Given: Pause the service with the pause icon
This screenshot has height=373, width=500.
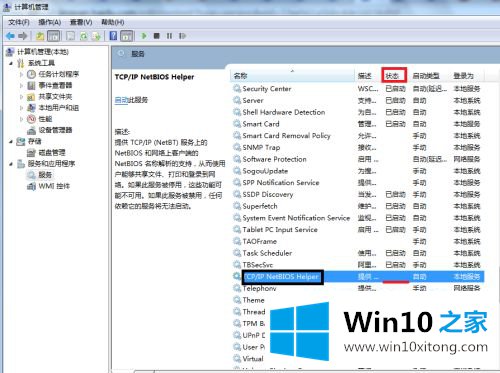Looking at the screenshot, I should tap(169, 36).
